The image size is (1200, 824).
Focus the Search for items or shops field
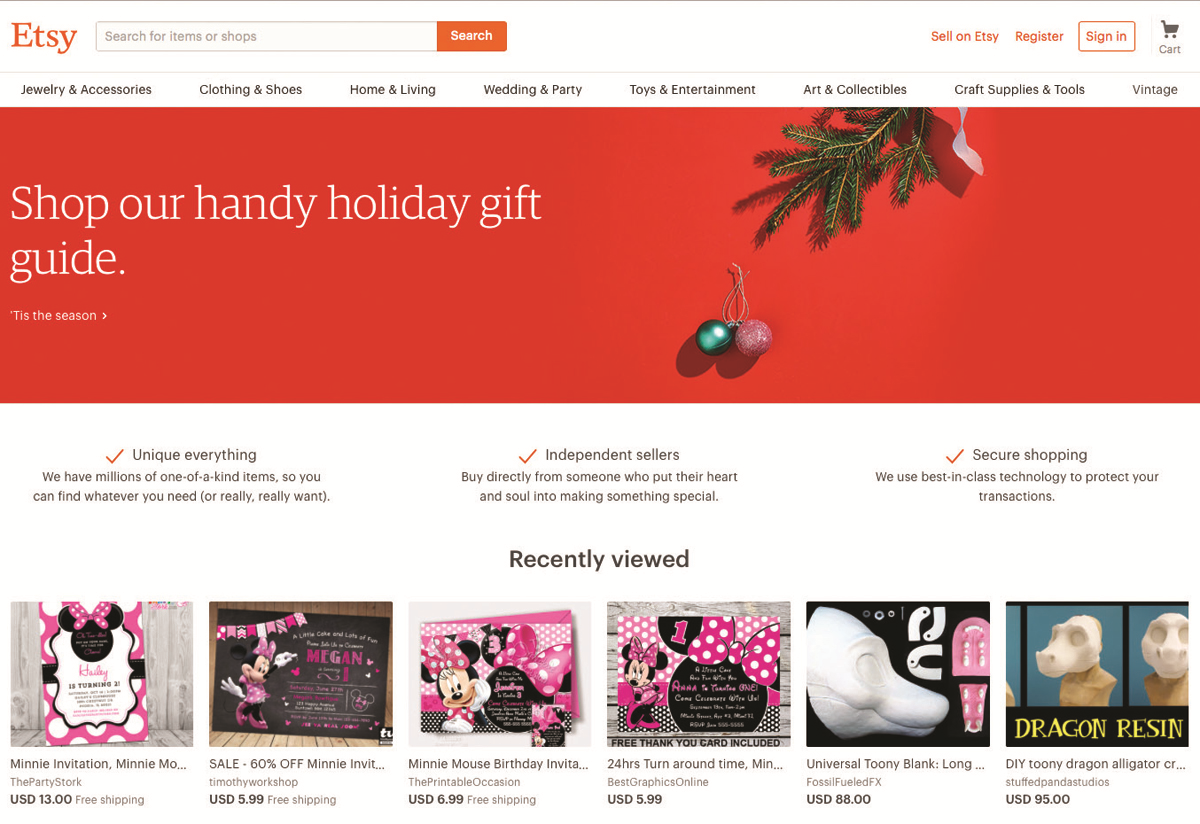[266, 36]
